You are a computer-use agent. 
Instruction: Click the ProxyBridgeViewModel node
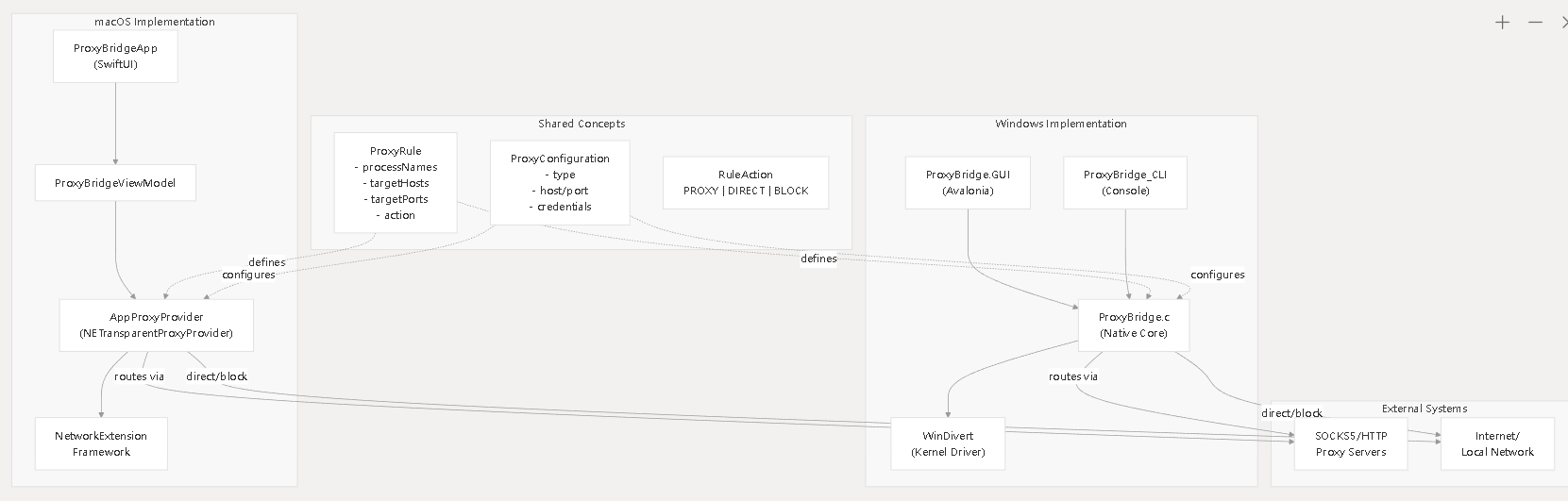[x=115, y=183]
